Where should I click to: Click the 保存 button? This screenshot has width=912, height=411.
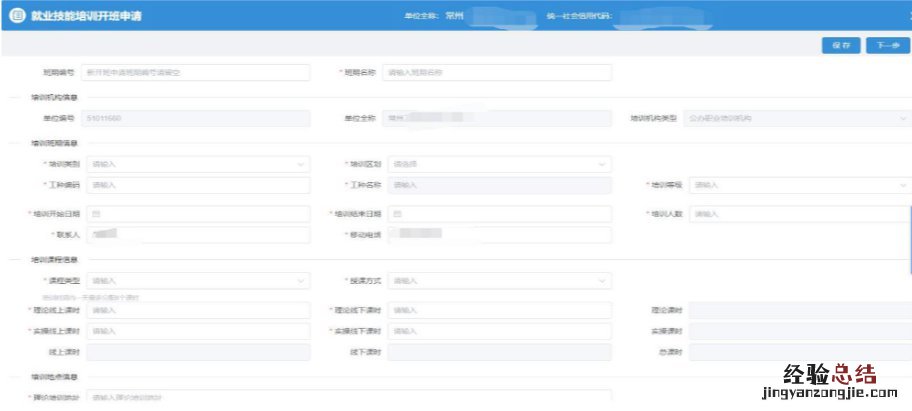point(839,45)
